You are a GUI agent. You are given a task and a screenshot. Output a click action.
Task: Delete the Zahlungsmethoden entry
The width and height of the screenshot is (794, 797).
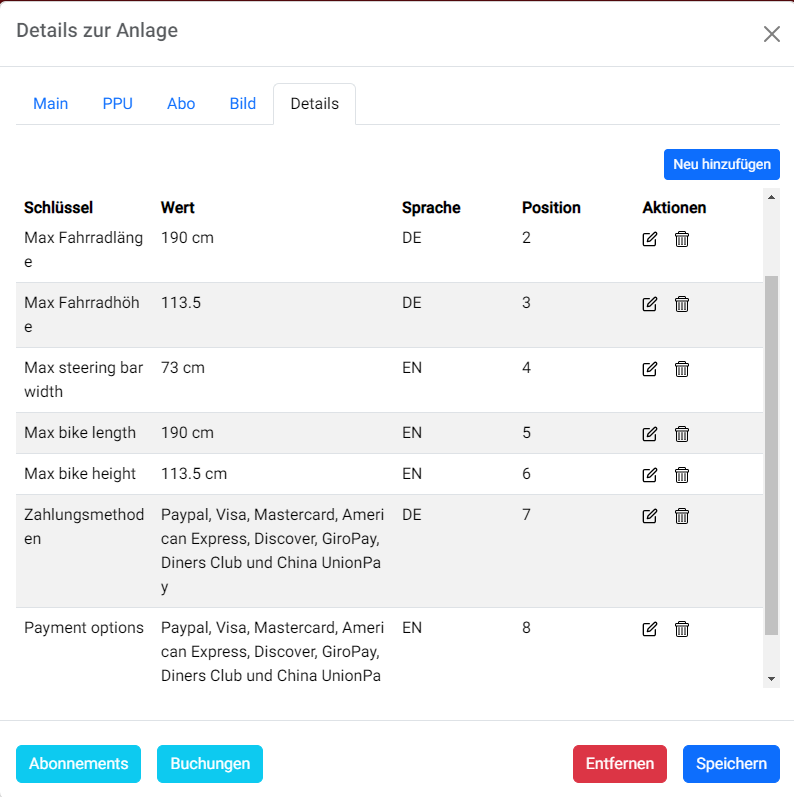tap(682, 516)
